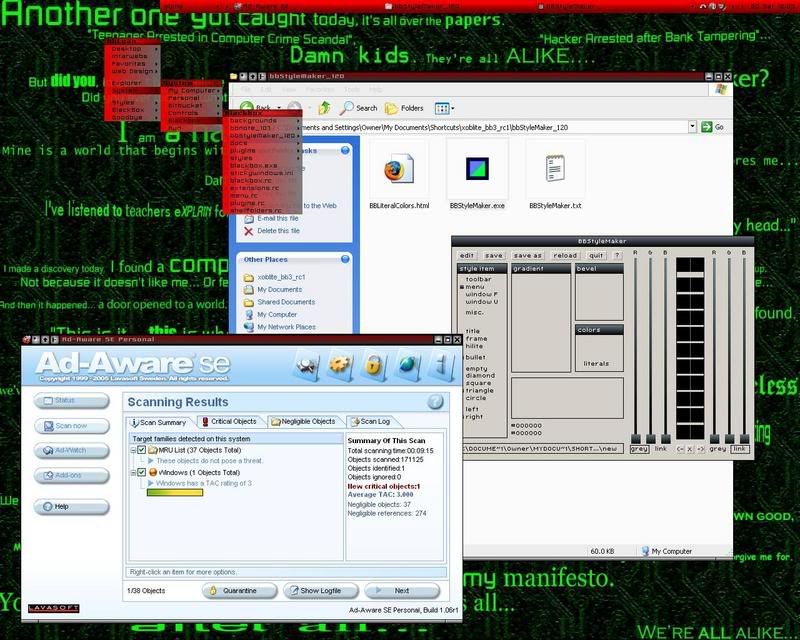800x640 pixels.
Task: Click the Explorer Search toolbar icon
Action: point(360,108)
